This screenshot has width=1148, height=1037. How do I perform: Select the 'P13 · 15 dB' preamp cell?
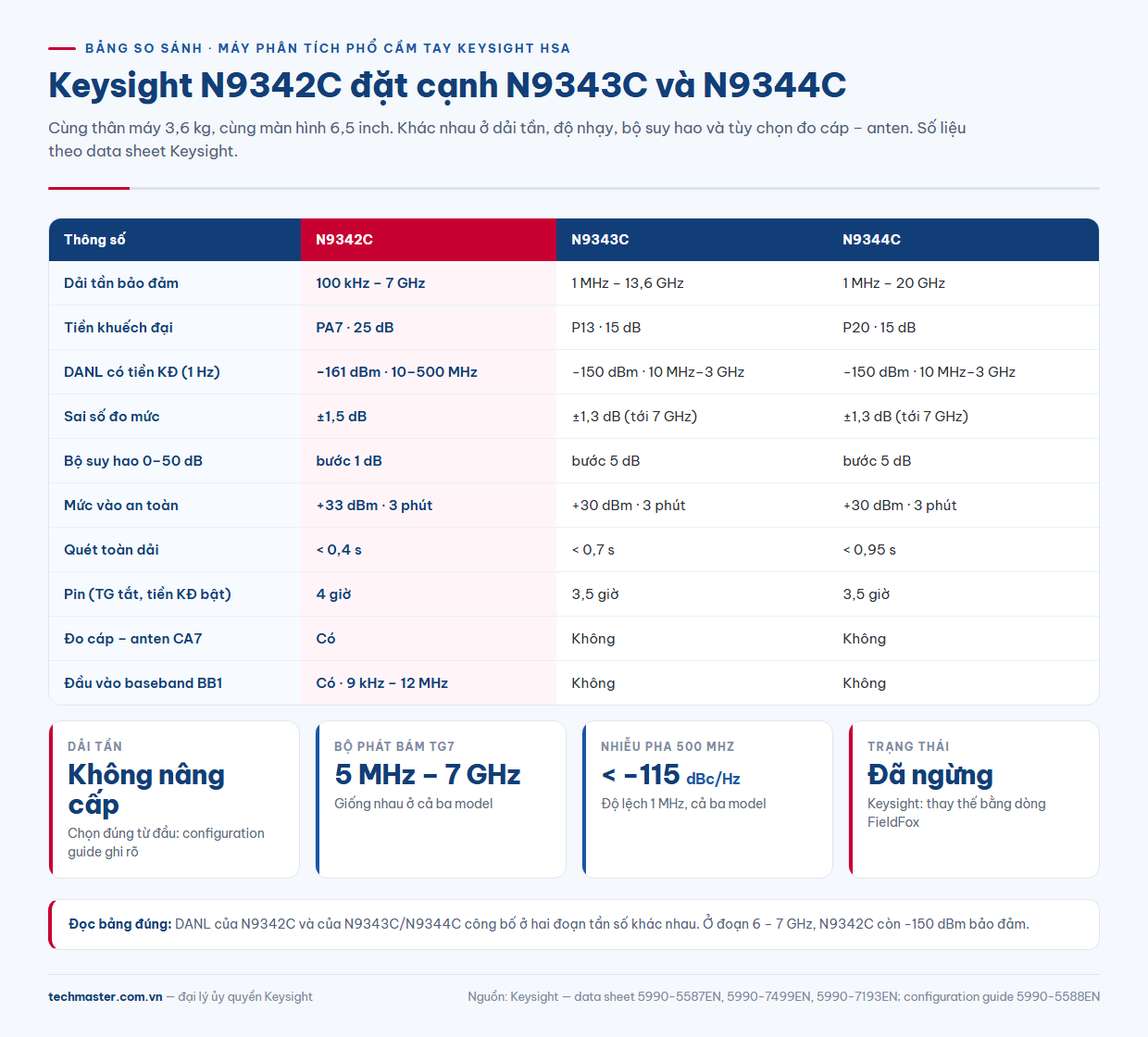(692, 328)
